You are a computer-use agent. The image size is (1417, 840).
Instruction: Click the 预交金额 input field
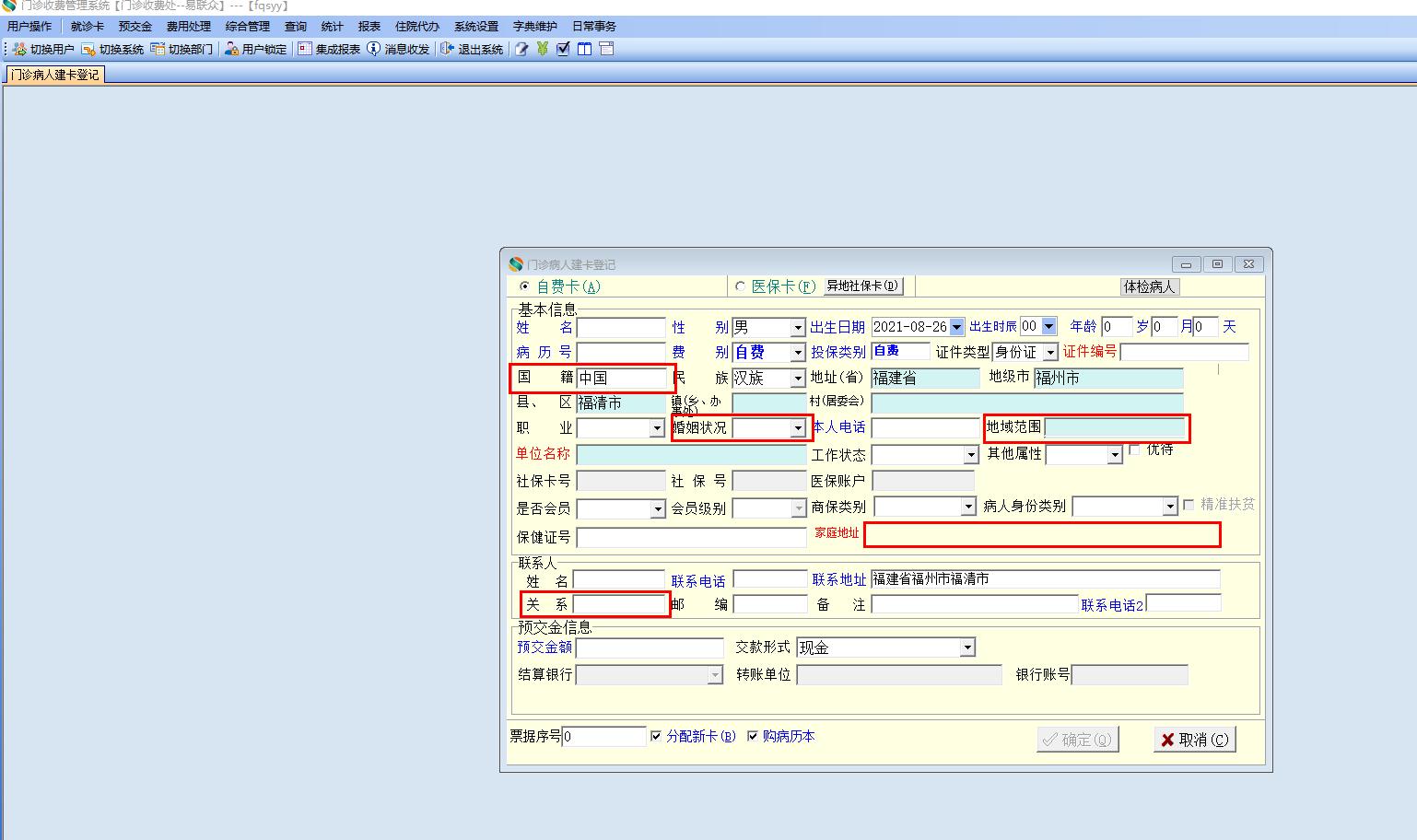(x=650, y=647)
